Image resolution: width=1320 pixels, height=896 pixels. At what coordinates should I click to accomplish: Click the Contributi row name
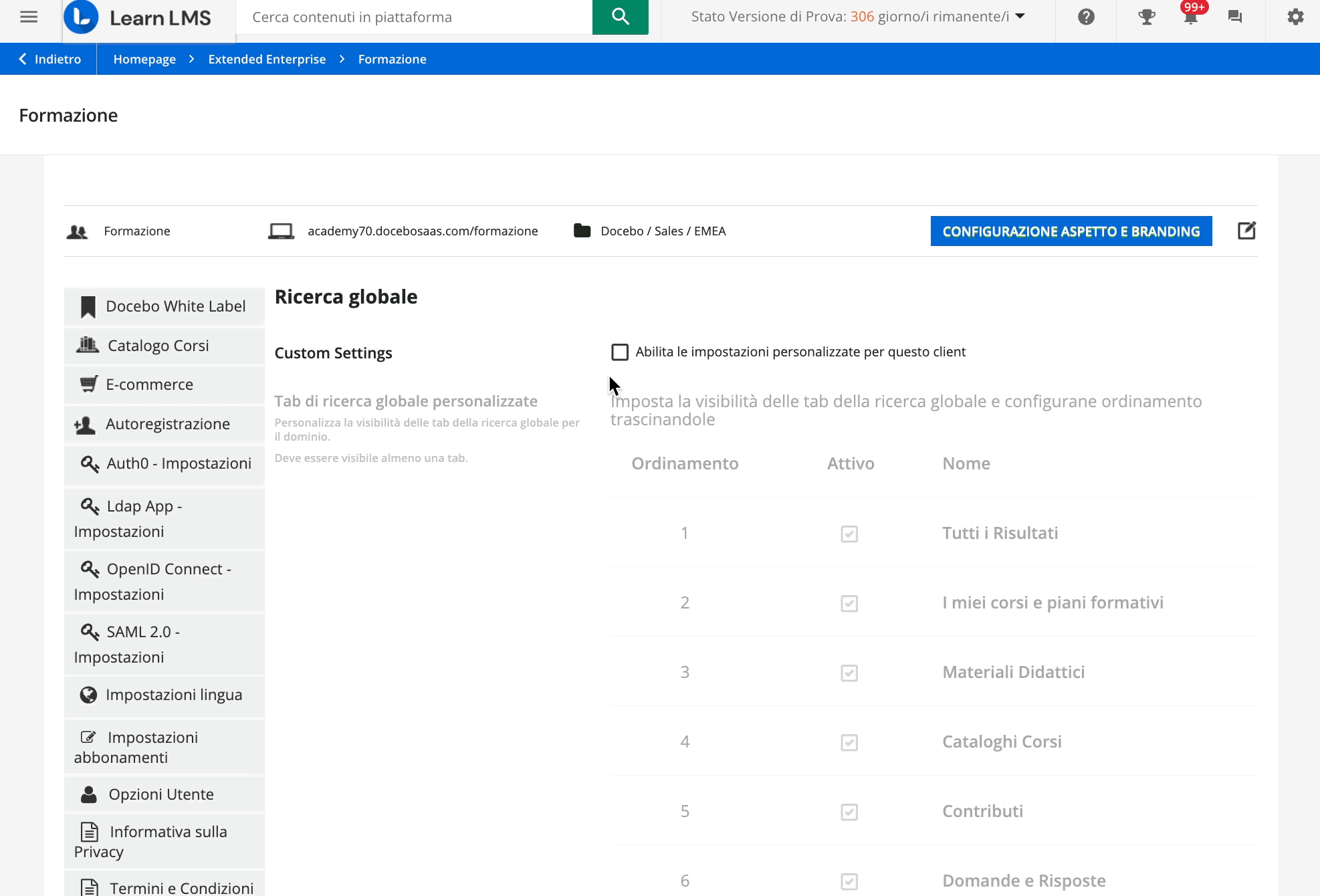tap(982, 811)
